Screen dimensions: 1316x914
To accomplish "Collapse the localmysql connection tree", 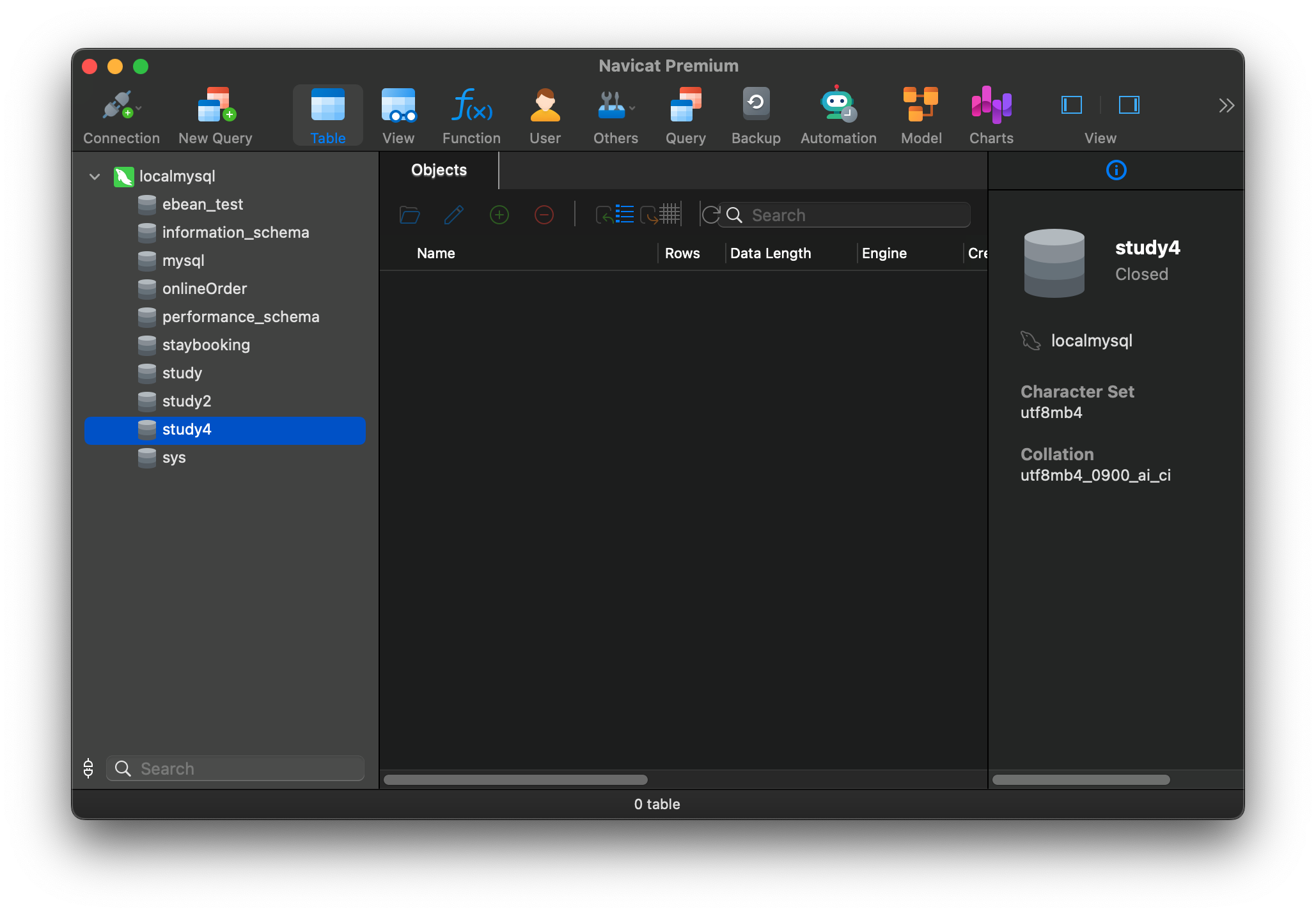I will [x=94, y=177].
